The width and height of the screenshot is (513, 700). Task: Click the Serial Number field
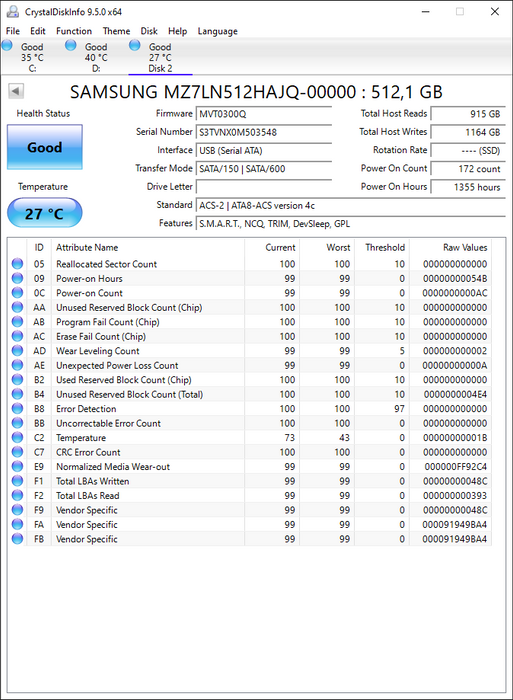(x=263, y=132)
